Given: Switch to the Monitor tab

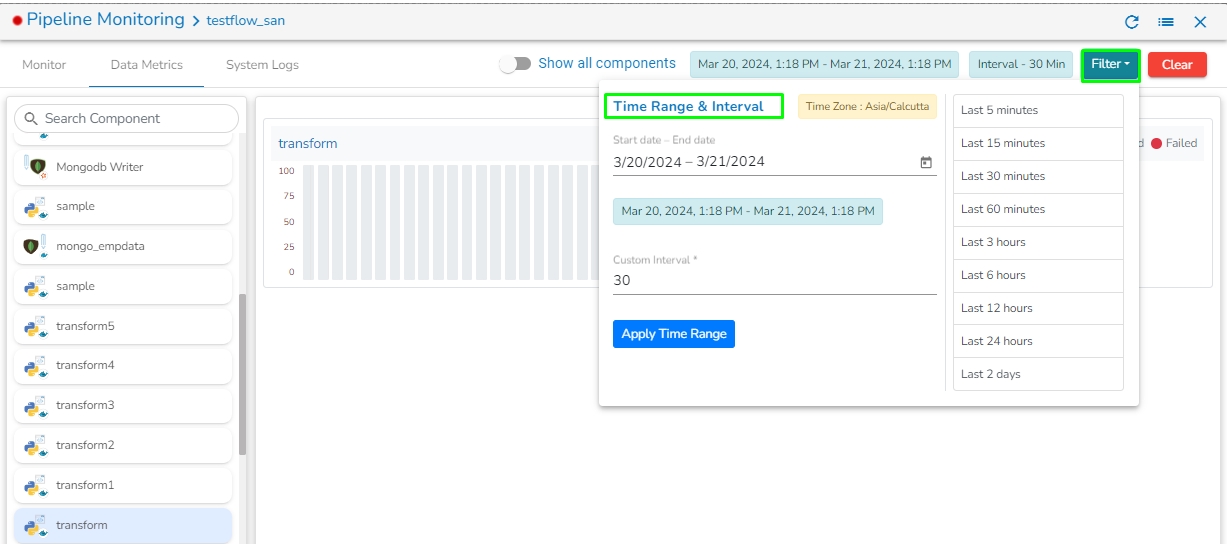Looking at the screenshot, I should (44, 64).
